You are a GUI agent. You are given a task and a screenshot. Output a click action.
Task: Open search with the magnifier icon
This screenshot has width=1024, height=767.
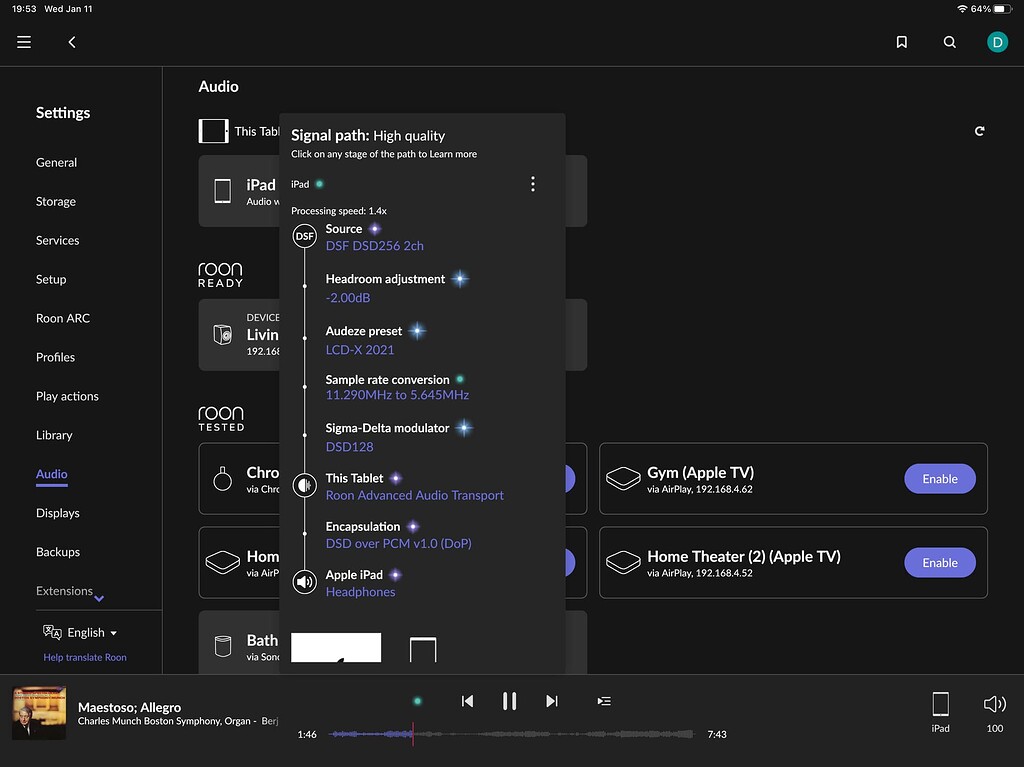pyautogui.click(x=949, y=42)
